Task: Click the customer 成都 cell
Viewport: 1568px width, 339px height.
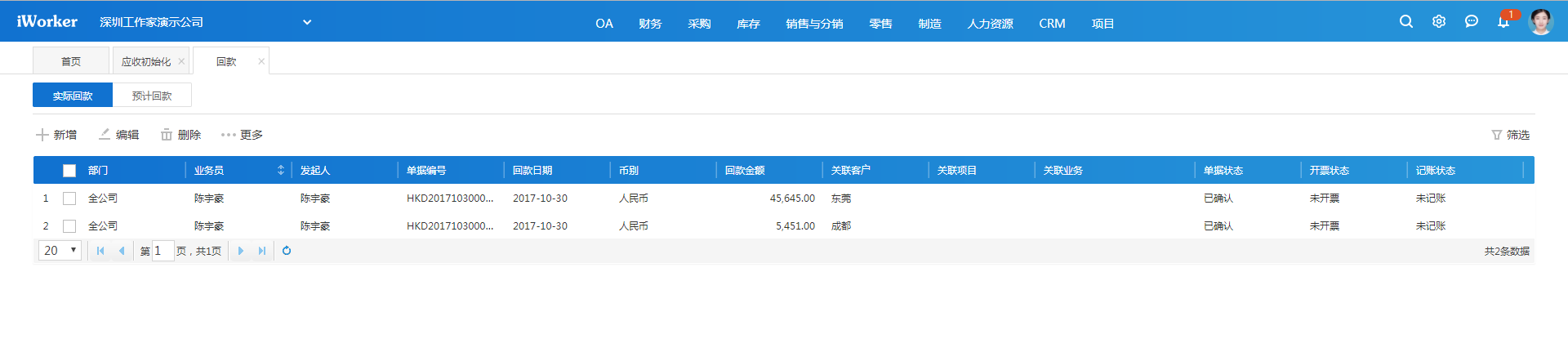Action: 841,226
